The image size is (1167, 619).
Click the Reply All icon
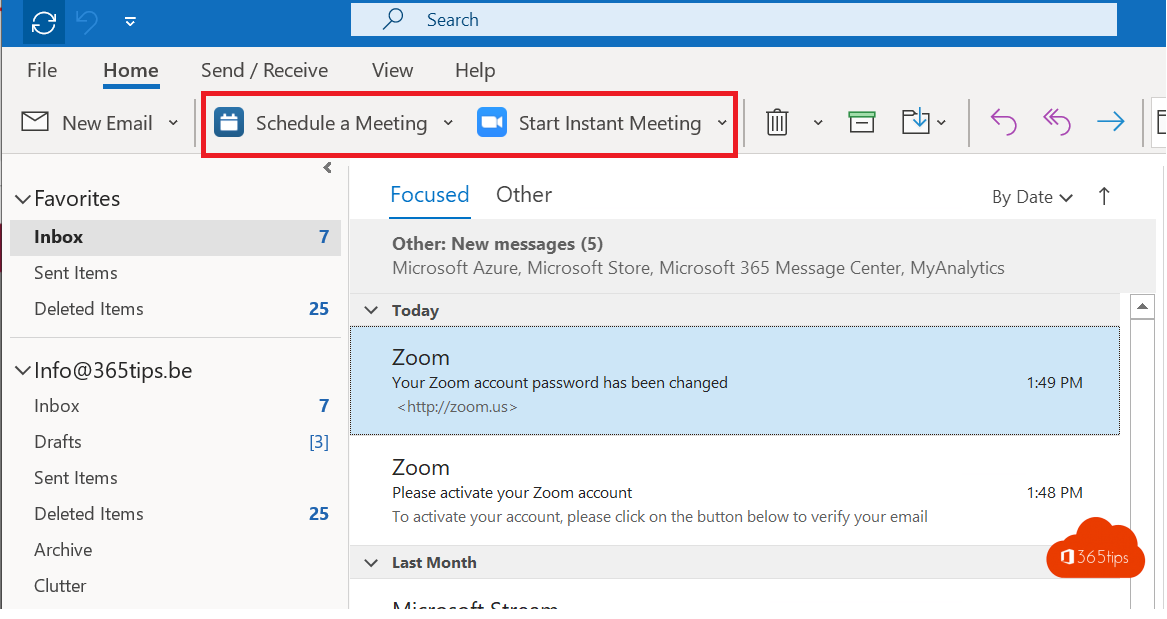coord(1056,122)
